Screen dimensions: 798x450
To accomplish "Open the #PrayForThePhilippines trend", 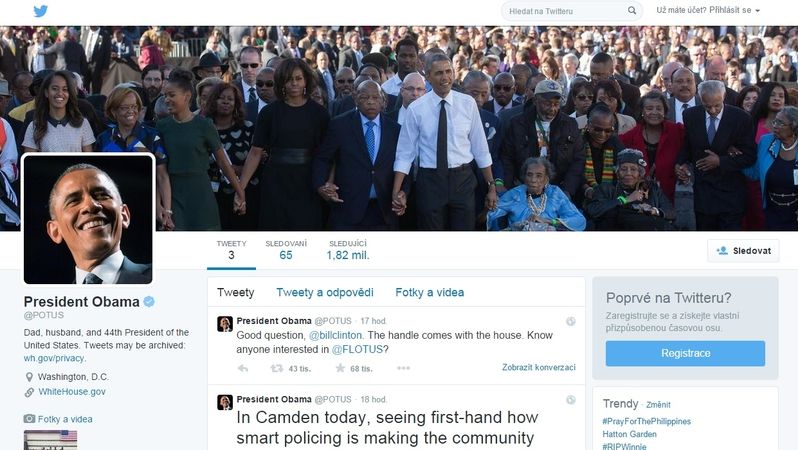I will coord(646,421).
